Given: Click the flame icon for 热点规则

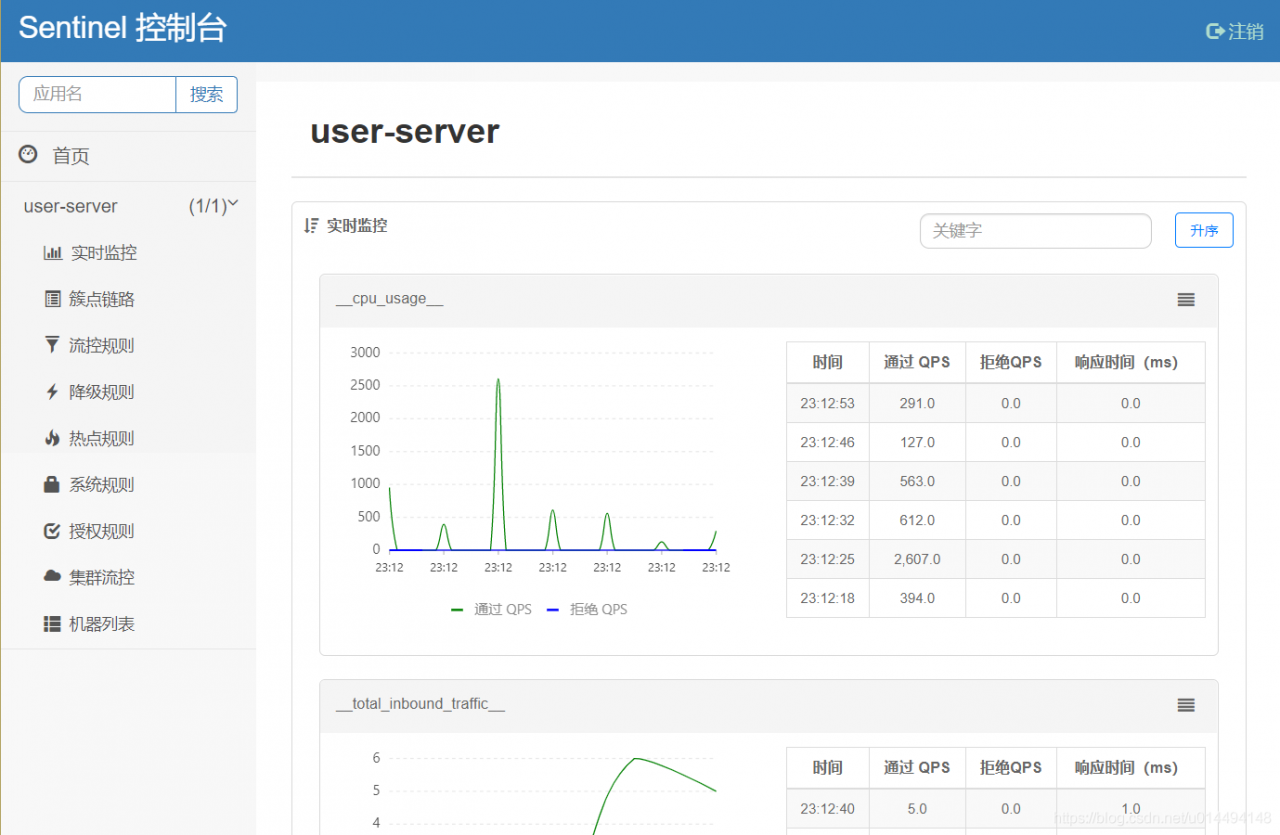Looking at the screenshot, I should pos(52,438).
